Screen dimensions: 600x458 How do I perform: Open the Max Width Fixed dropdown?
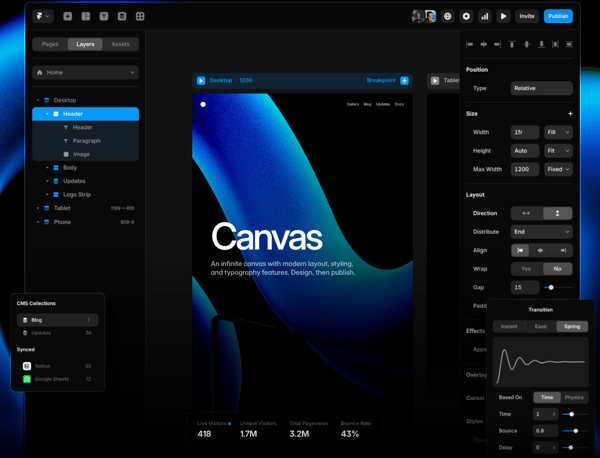(x=558, y=169)
